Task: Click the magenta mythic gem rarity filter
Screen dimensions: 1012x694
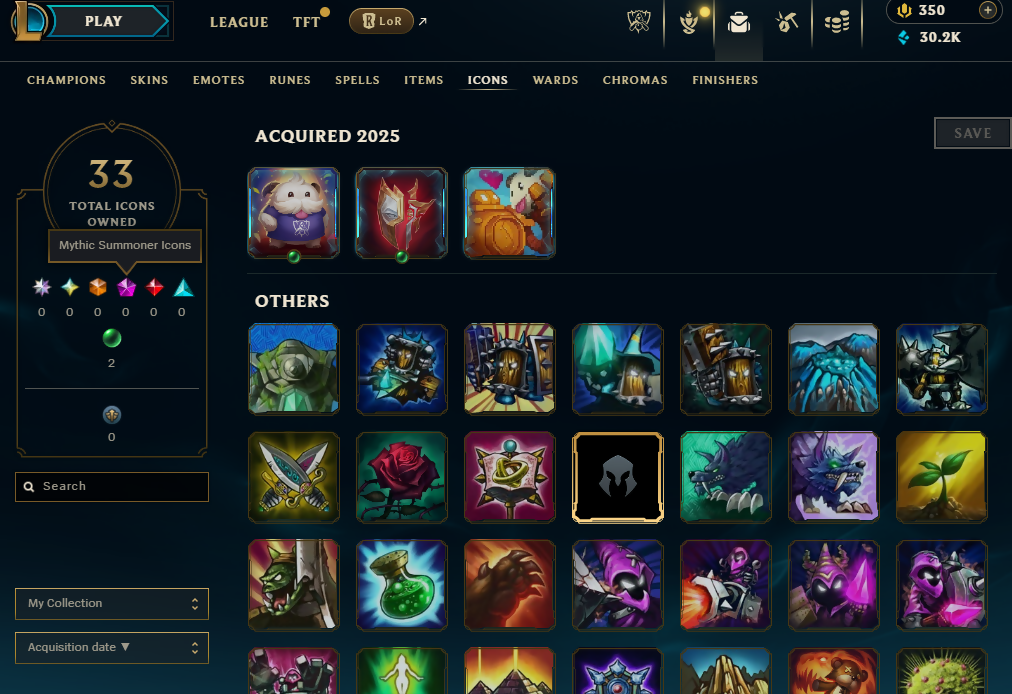Action: pos(126,287)
